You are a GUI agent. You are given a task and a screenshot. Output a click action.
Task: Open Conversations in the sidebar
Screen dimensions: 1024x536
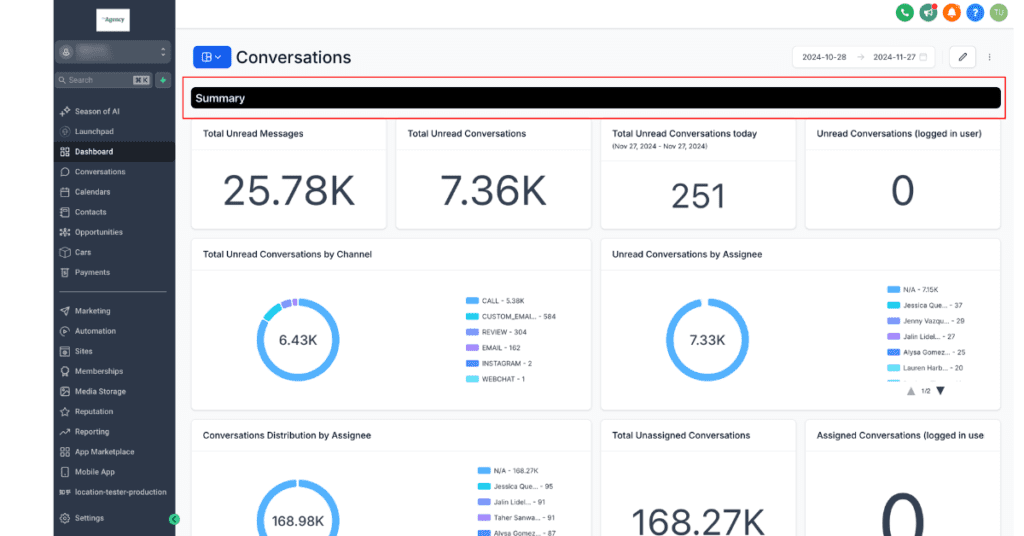tap(99, 172)
